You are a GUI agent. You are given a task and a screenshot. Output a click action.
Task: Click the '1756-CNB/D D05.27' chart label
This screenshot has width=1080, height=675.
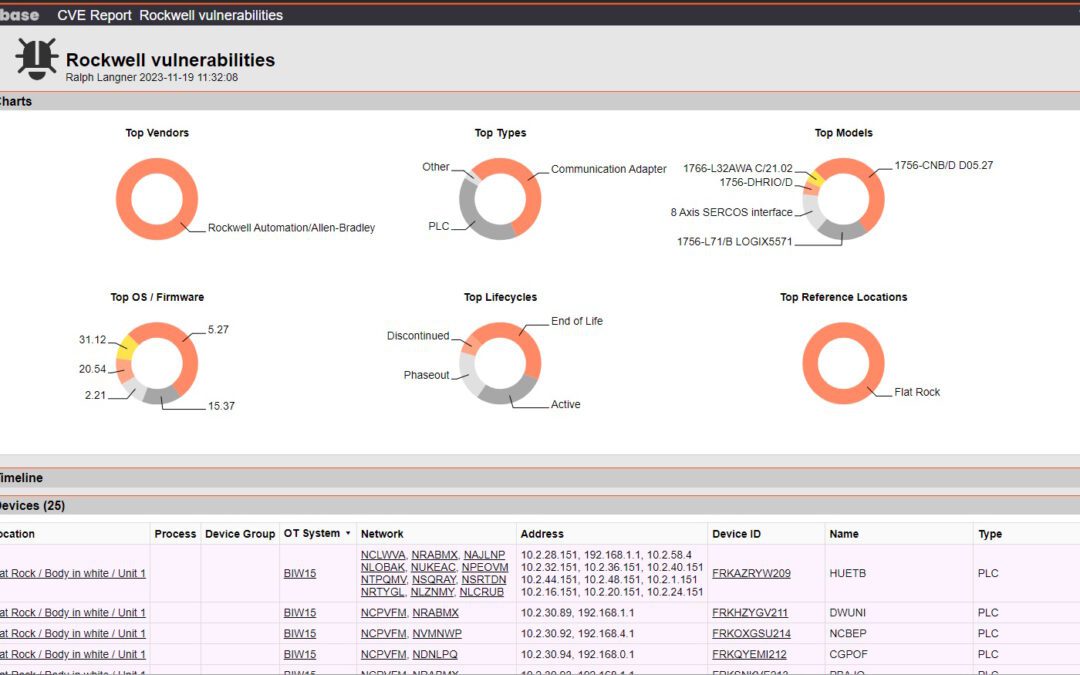click(944, 165)
